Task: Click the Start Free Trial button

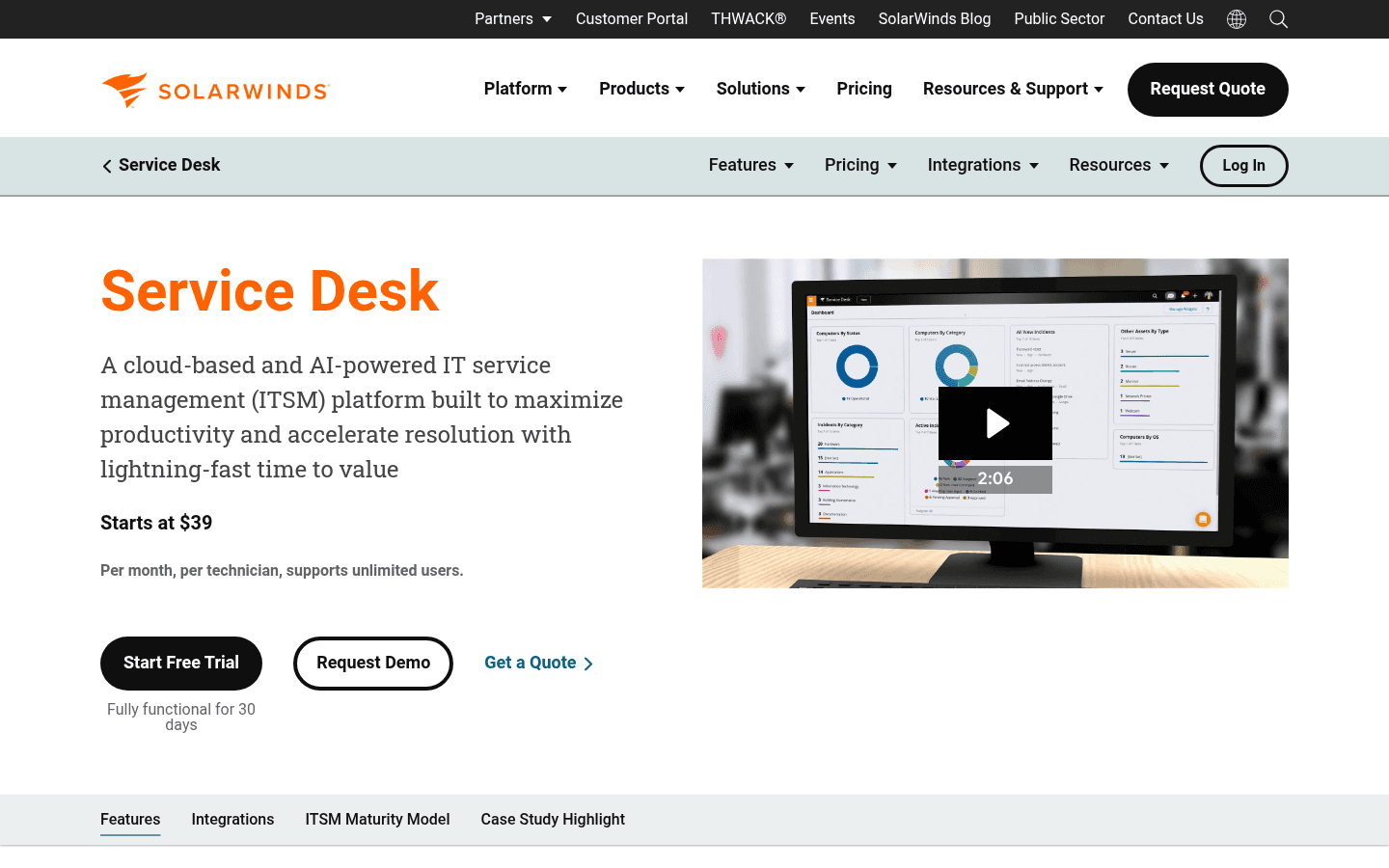Action: pos(181,664)
